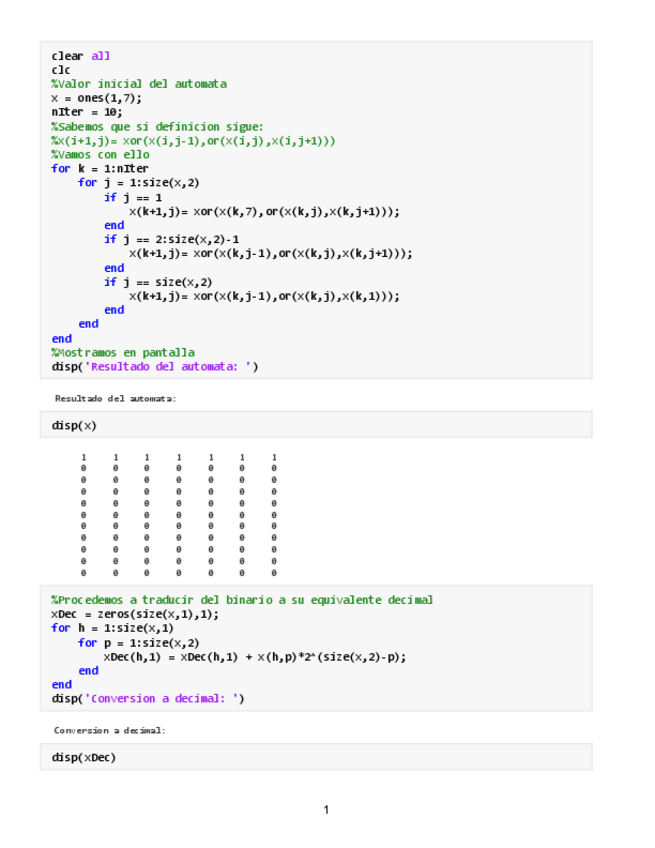Screen dimensions: 655x848
Task: Click the disp('Resultado del automata: ') line
Action: [155, 367]
